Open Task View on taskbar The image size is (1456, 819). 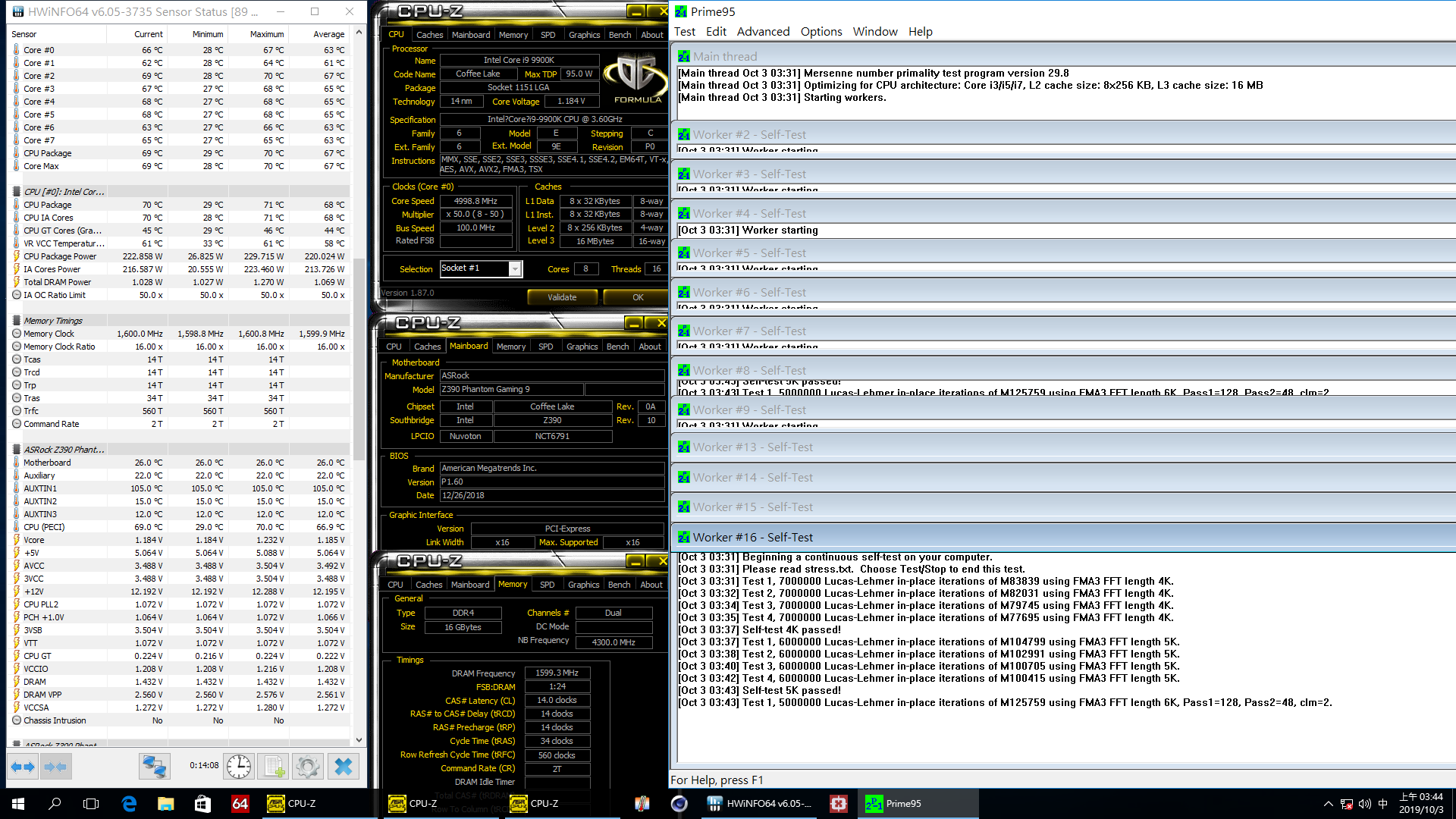point(91,804)
